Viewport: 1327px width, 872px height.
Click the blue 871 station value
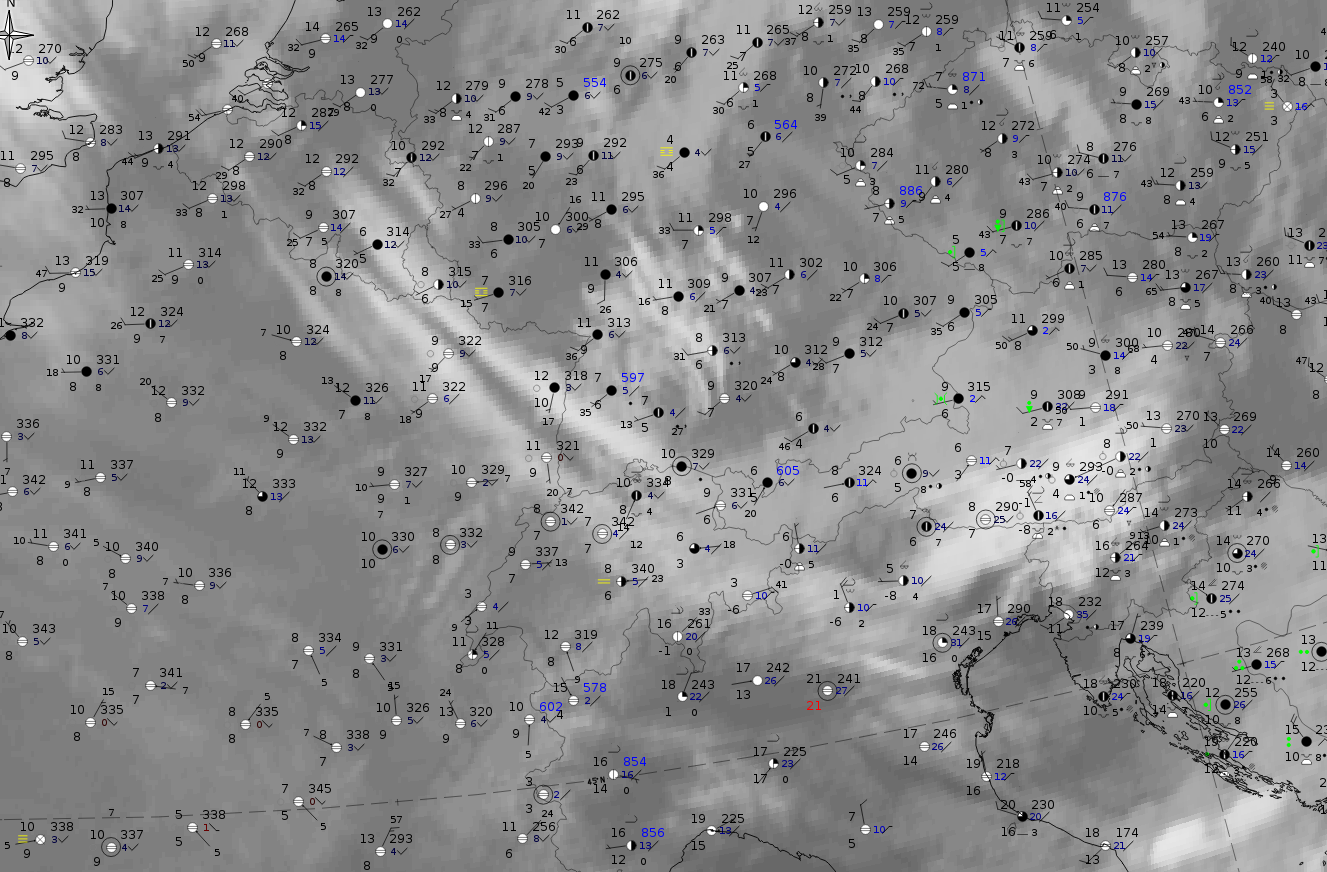(x=973, y=77)
